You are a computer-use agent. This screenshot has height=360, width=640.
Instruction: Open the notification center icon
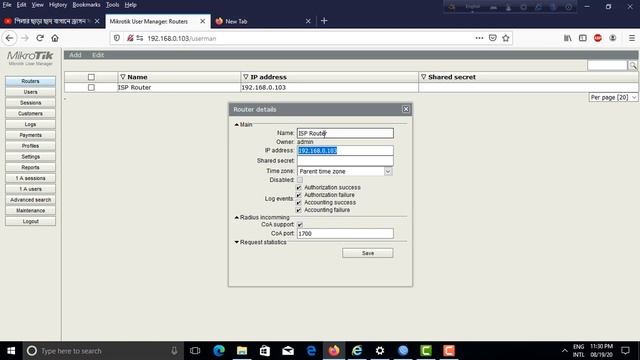coord(625,351)
